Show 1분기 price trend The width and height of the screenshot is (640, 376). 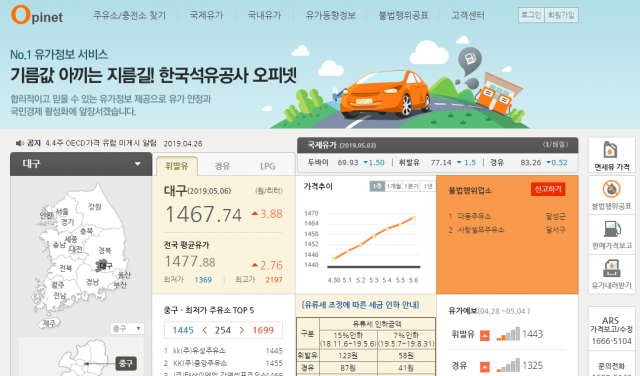pos(411,186)
